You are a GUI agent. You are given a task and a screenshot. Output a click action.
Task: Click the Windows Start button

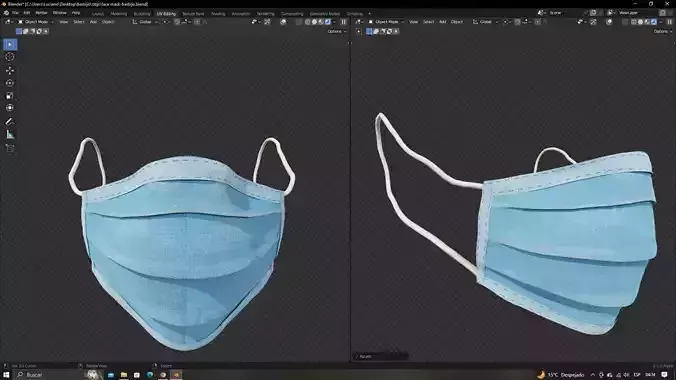click(6, 375)
